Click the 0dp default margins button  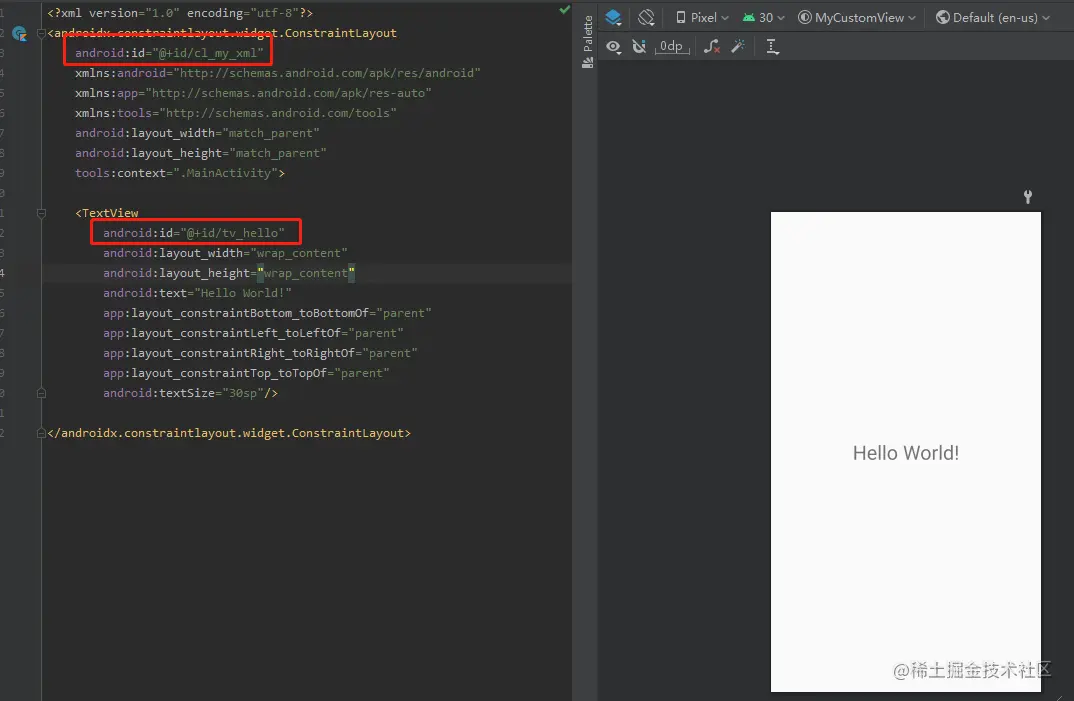point(671,47)
